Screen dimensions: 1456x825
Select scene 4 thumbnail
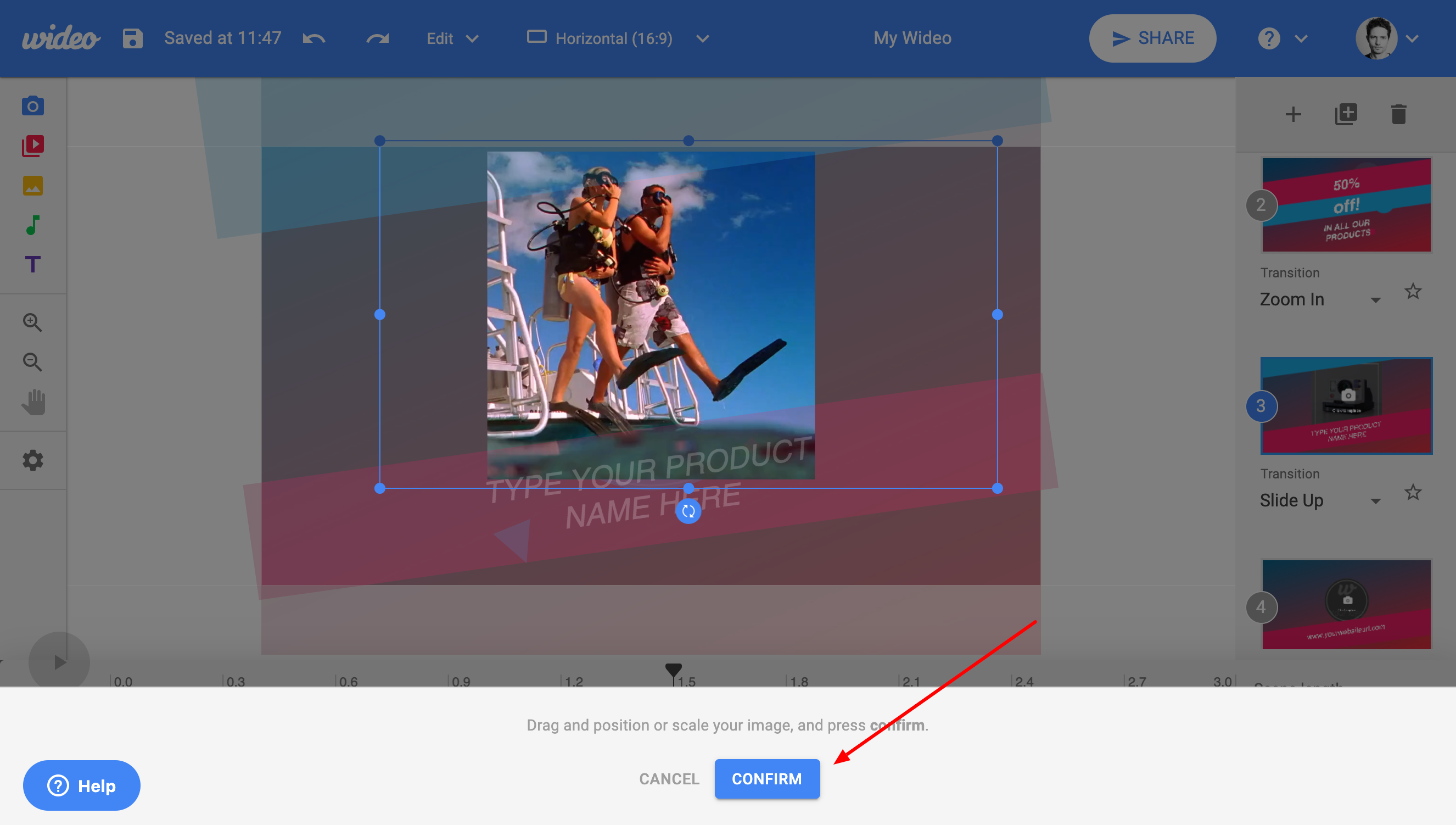click(1346, 605)
